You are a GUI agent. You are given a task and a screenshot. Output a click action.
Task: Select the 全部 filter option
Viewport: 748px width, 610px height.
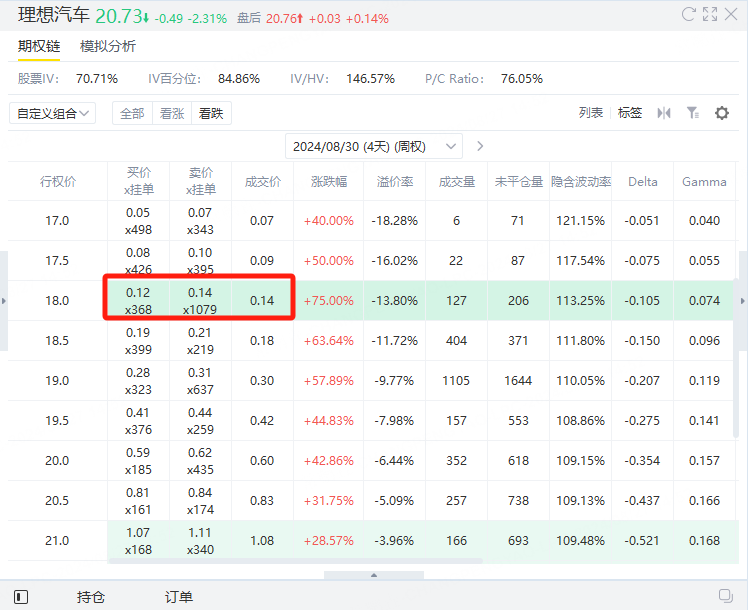coord(132,114)
